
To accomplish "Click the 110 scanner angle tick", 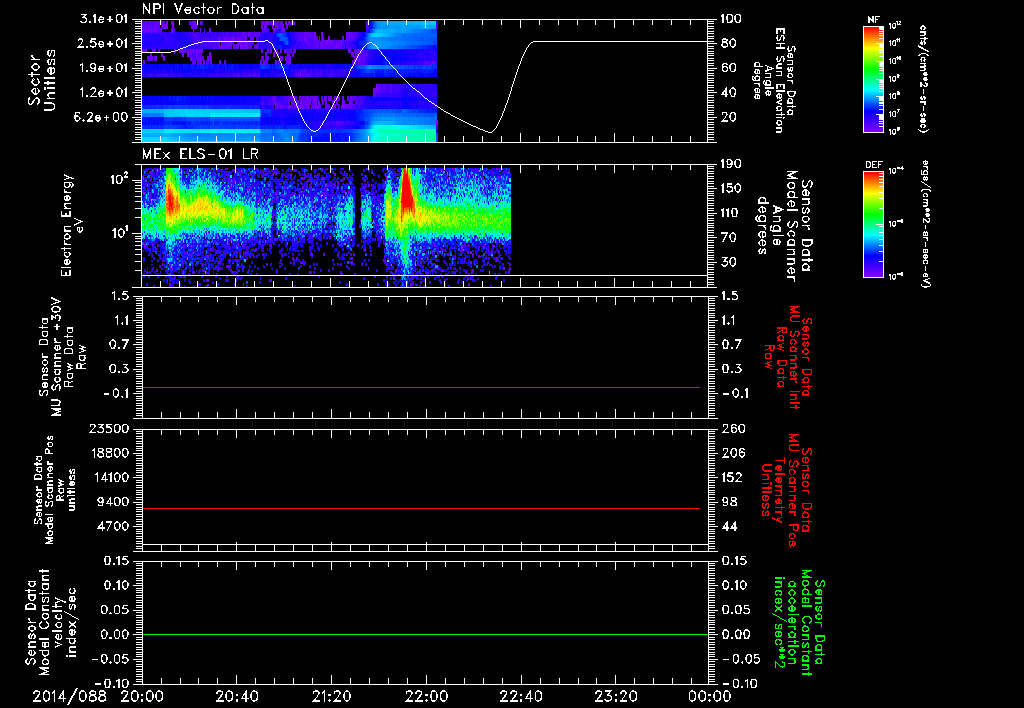I will [731, 213].
